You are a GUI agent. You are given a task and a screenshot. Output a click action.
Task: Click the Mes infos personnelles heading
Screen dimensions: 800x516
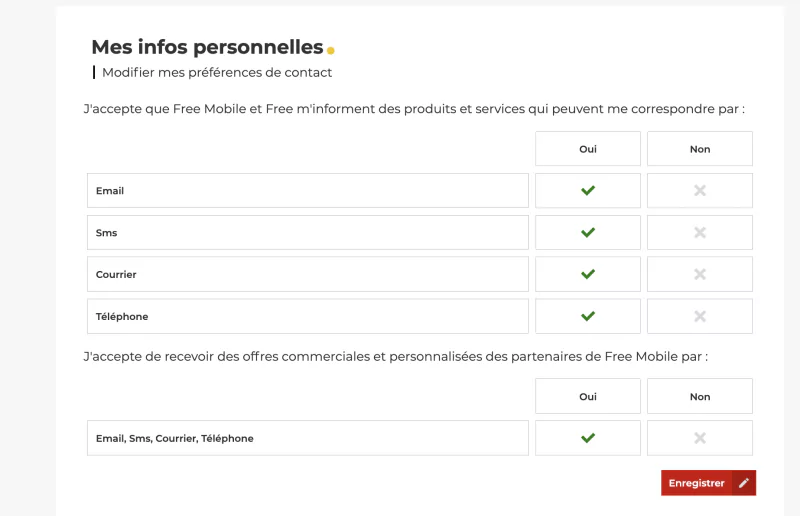pyautogui.click(x=207, y=47)
